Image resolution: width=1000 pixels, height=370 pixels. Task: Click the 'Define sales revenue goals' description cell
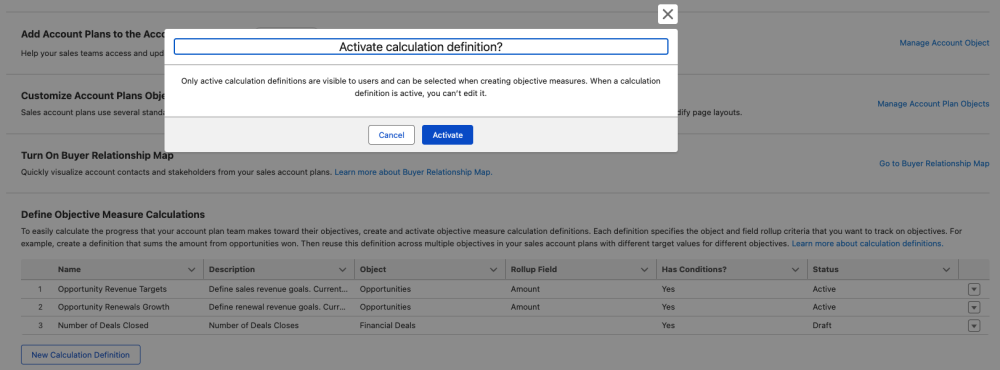click(x=278, y=289)
